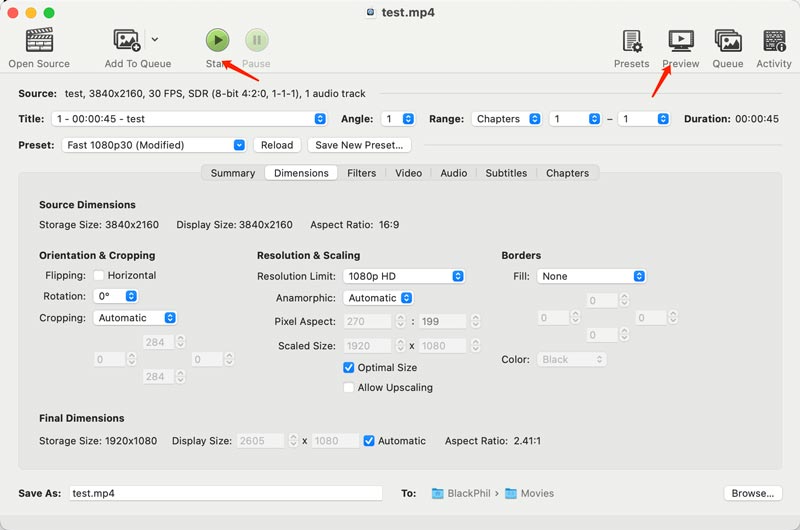Click the Open Source clapperboard icon
Image resolution: width=800 pixels, height=530 pixels.
tap(39, 41)
